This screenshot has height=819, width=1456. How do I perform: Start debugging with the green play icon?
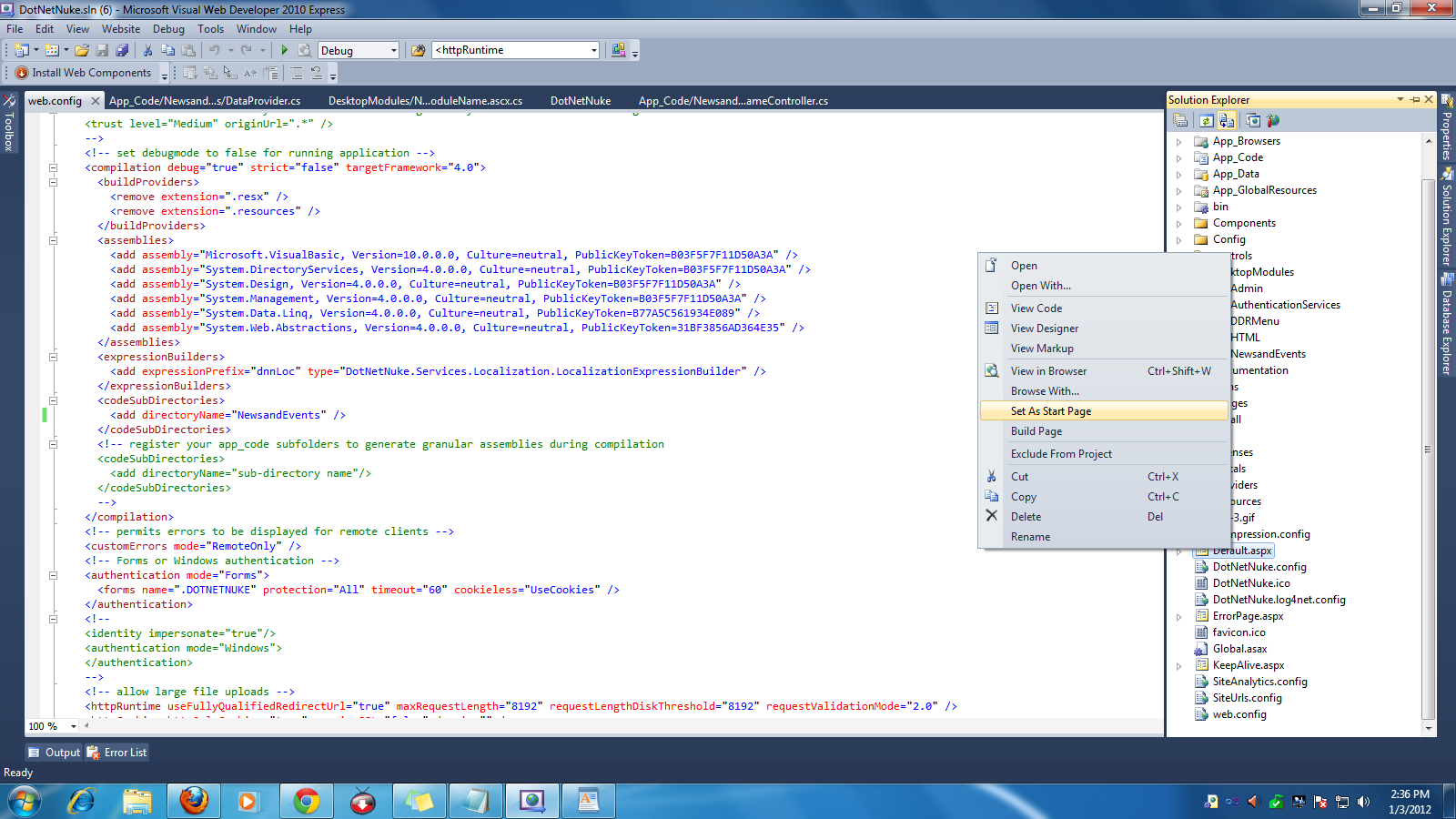pyautogui.click(x=285, y=50)
